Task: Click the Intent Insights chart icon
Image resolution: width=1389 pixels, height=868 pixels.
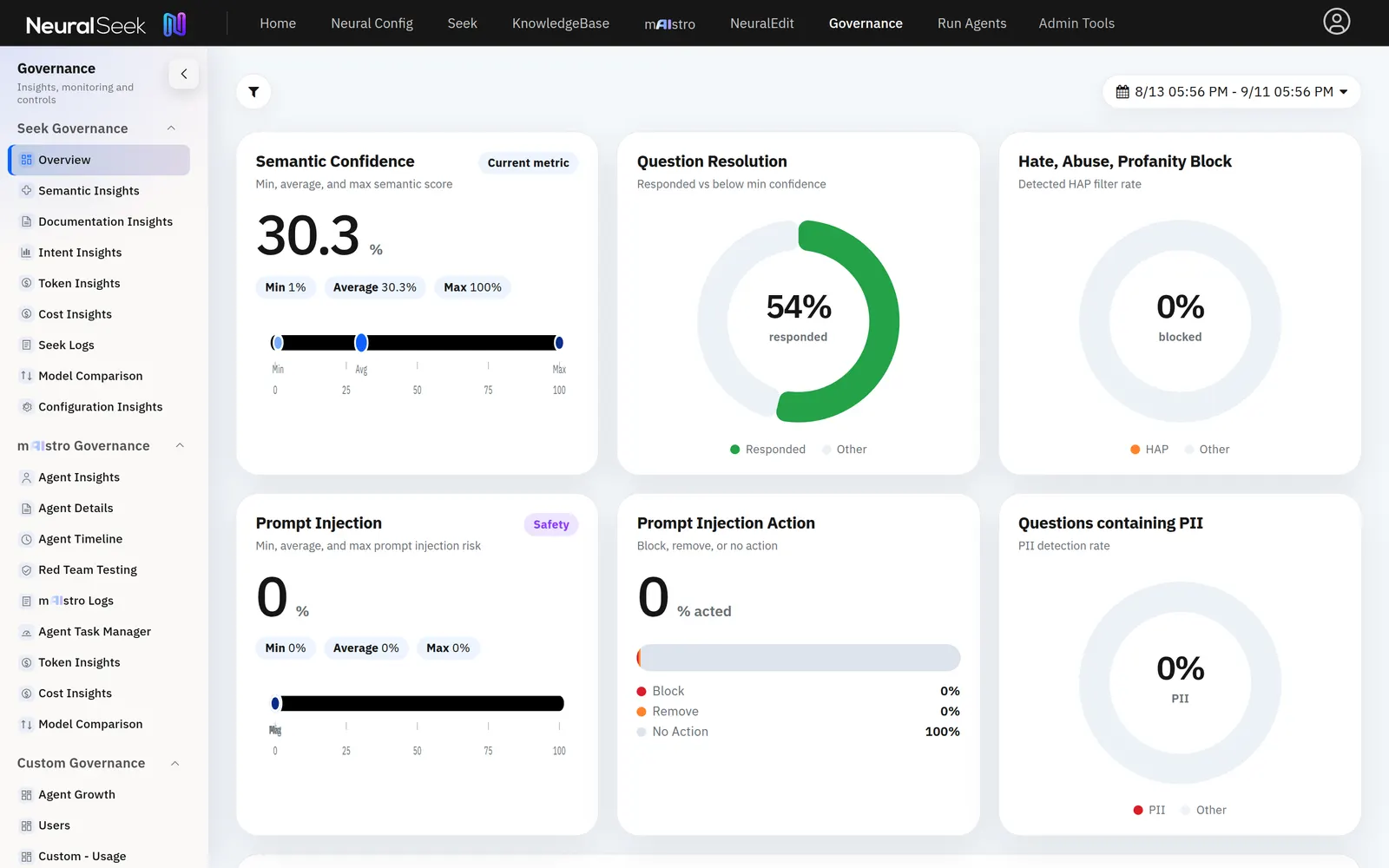Action: tap(27, 253)
